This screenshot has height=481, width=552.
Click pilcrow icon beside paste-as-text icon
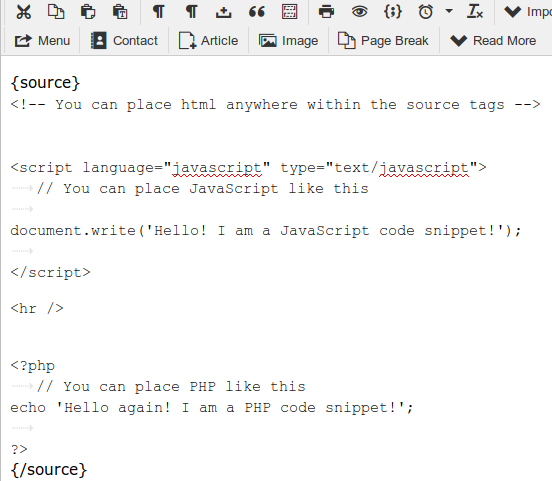(158, 12)
